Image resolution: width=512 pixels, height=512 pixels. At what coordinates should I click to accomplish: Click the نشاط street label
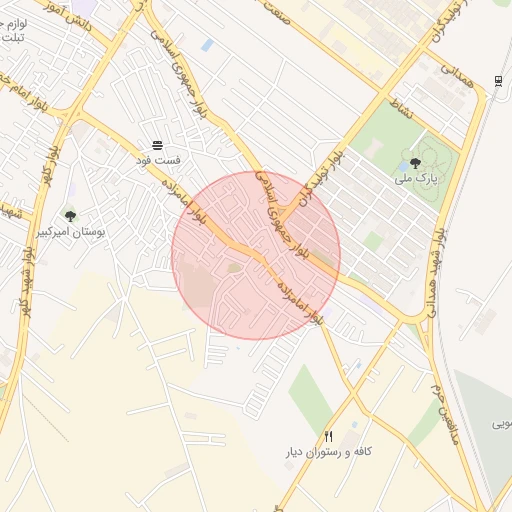tap(402, 109)
